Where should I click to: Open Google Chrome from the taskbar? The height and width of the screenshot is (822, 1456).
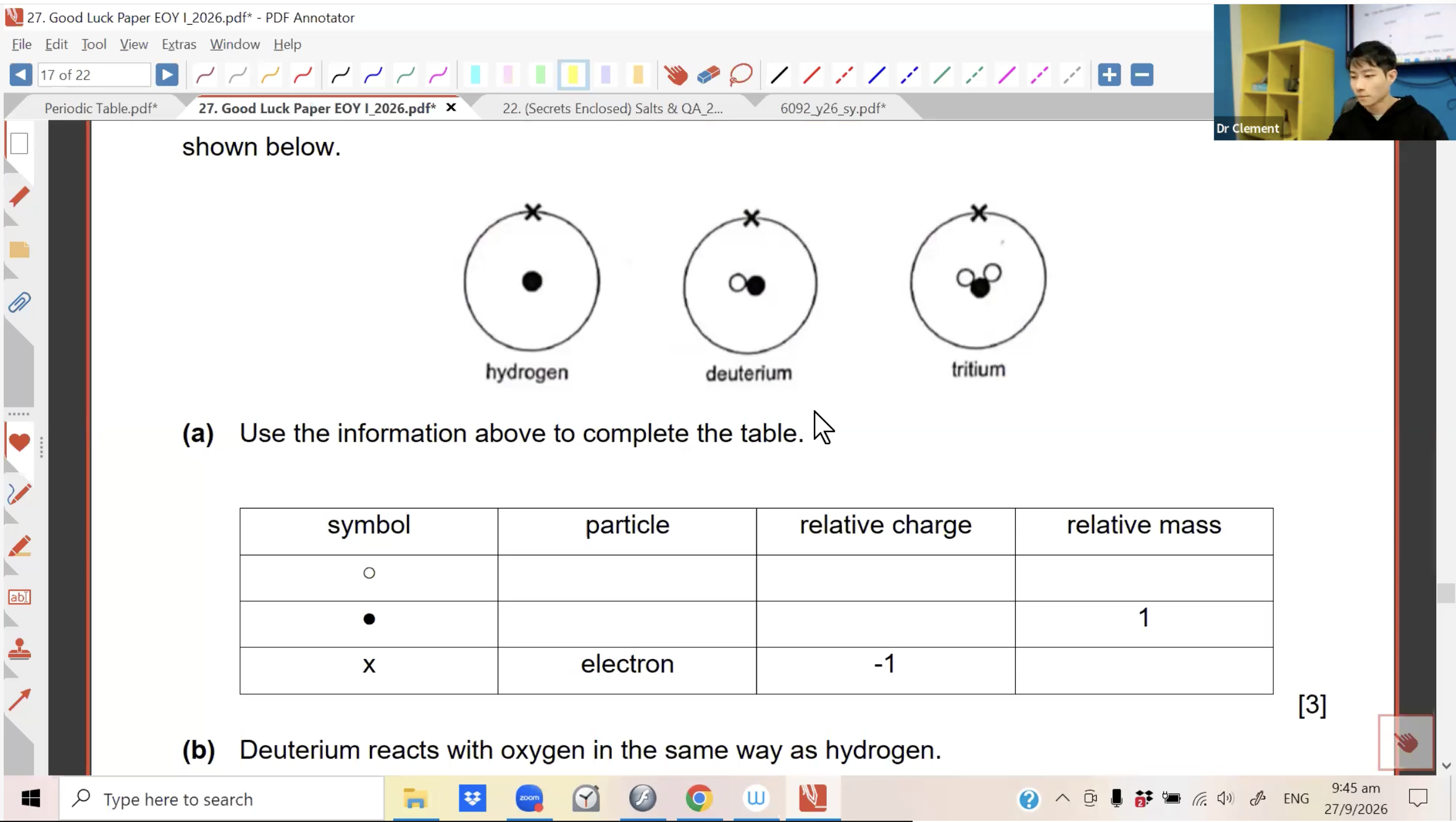(x=699, y=799)
